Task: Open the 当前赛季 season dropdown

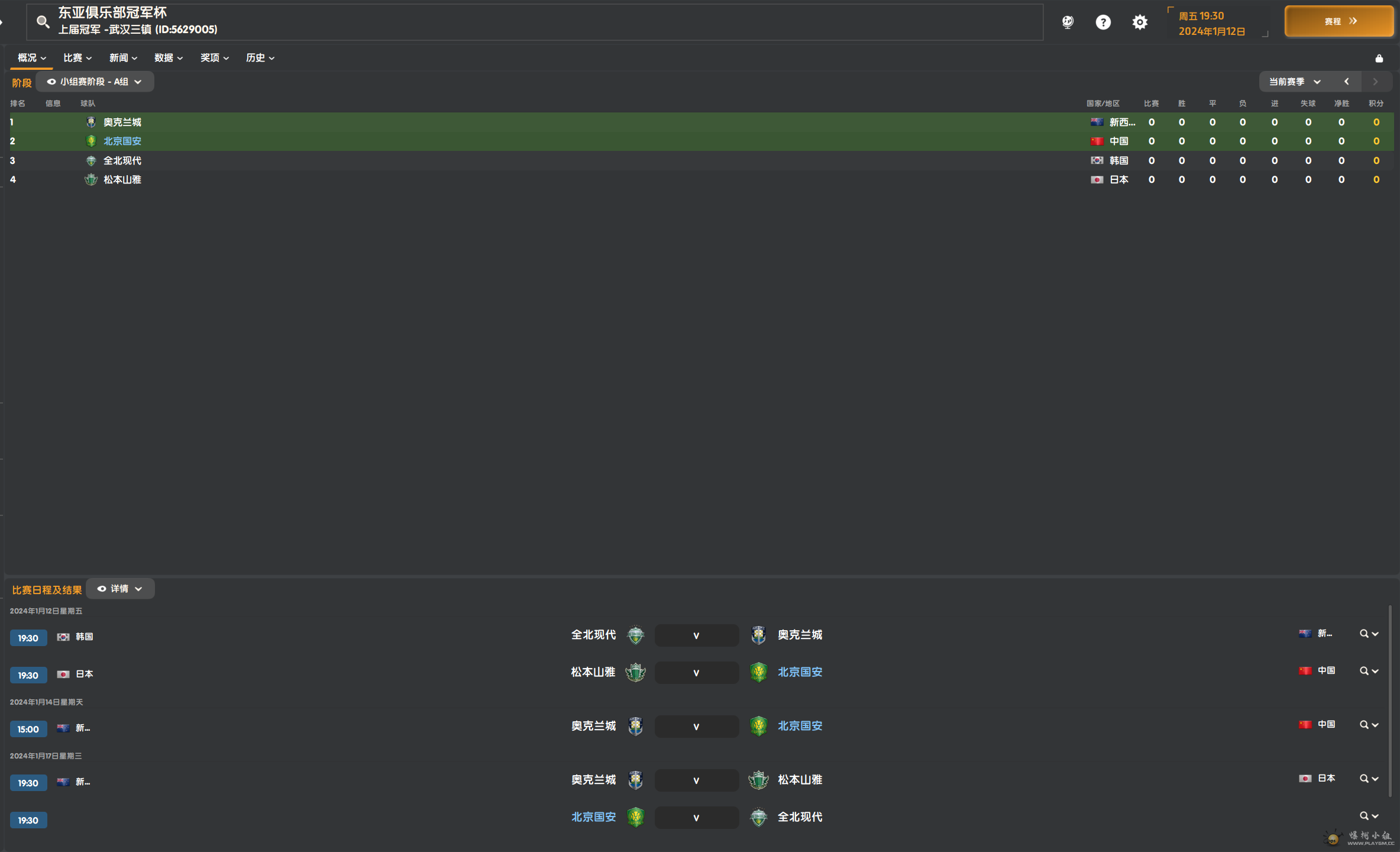Action: coord(1294,82)
